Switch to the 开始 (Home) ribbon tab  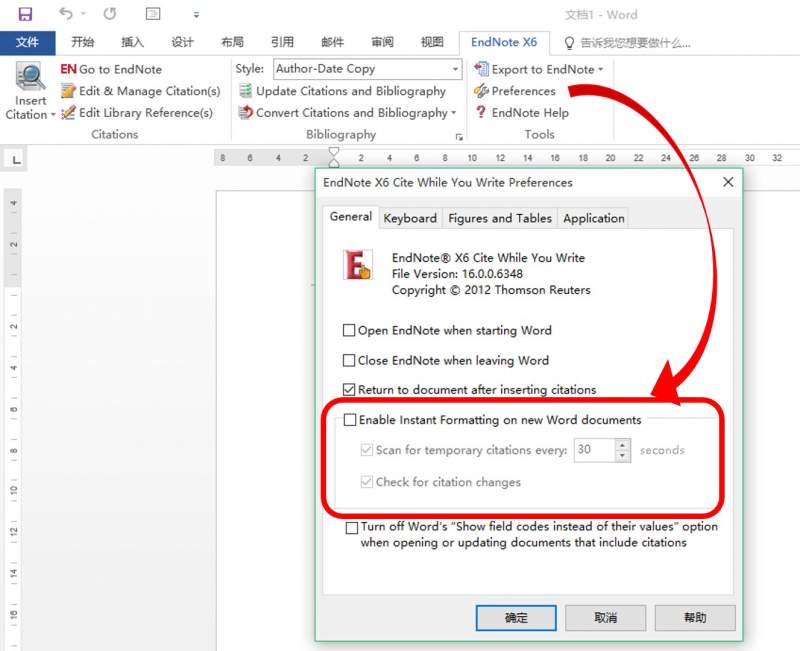click(x=82, y=42)
